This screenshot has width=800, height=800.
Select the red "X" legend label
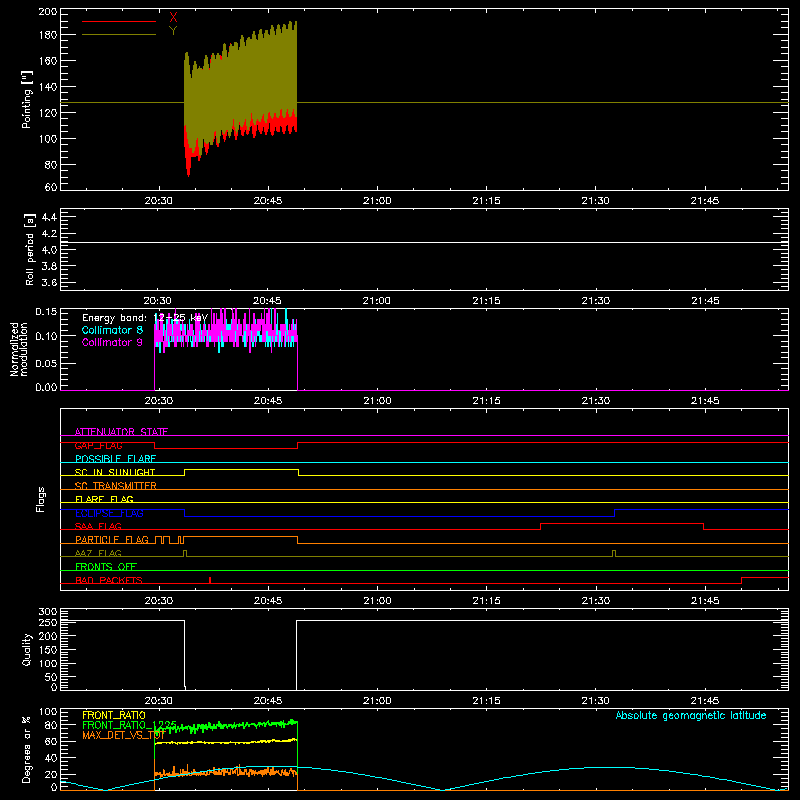[x=173, y=18]
